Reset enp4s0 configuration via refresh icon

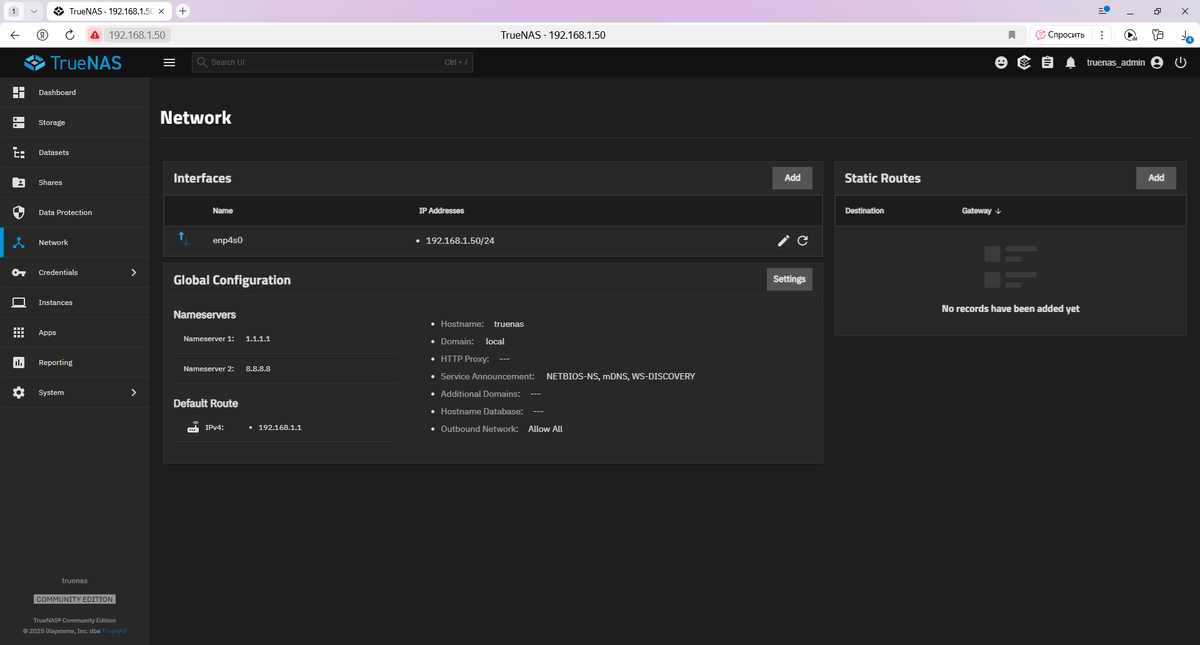pos(803,241)
